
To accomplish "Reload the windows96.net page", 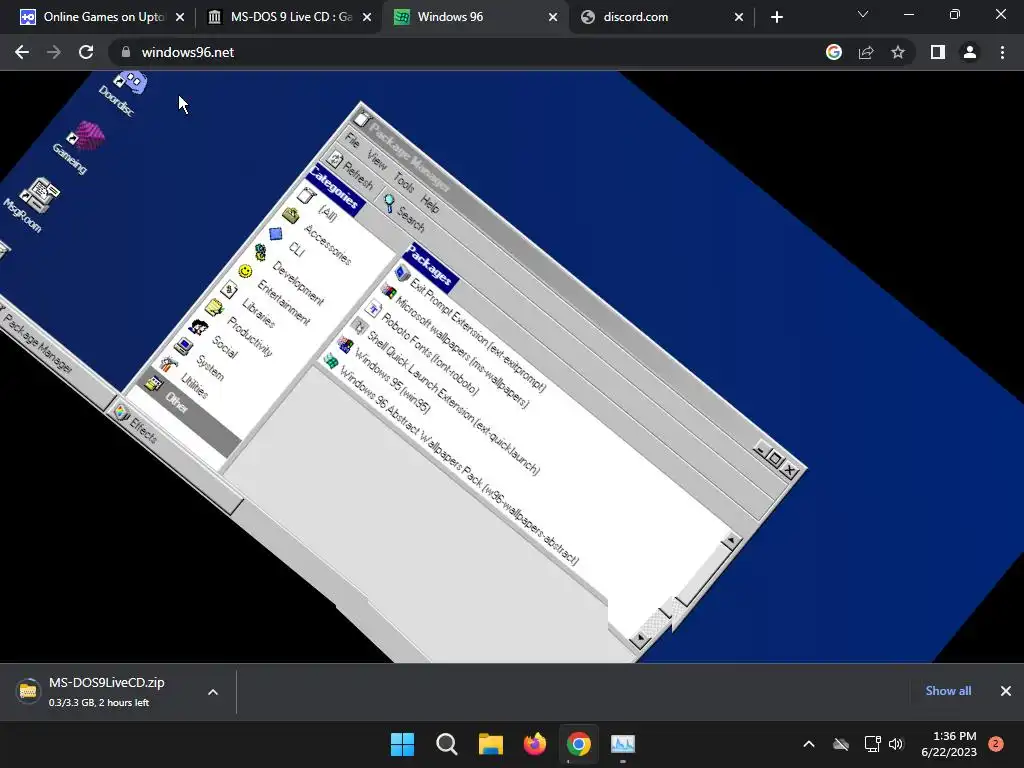I will (86, 52).
